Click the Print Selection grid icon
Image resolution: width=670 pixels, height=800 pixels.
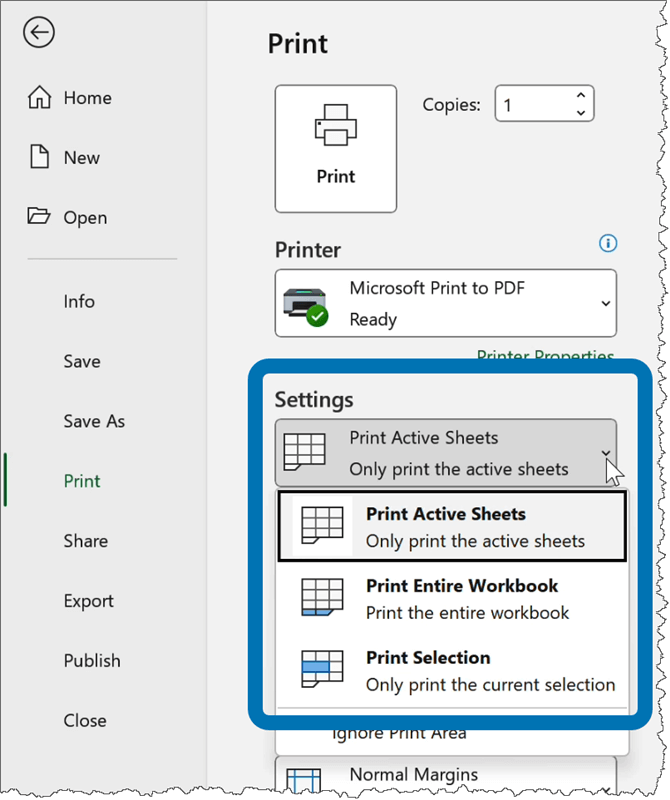point(322,669)
